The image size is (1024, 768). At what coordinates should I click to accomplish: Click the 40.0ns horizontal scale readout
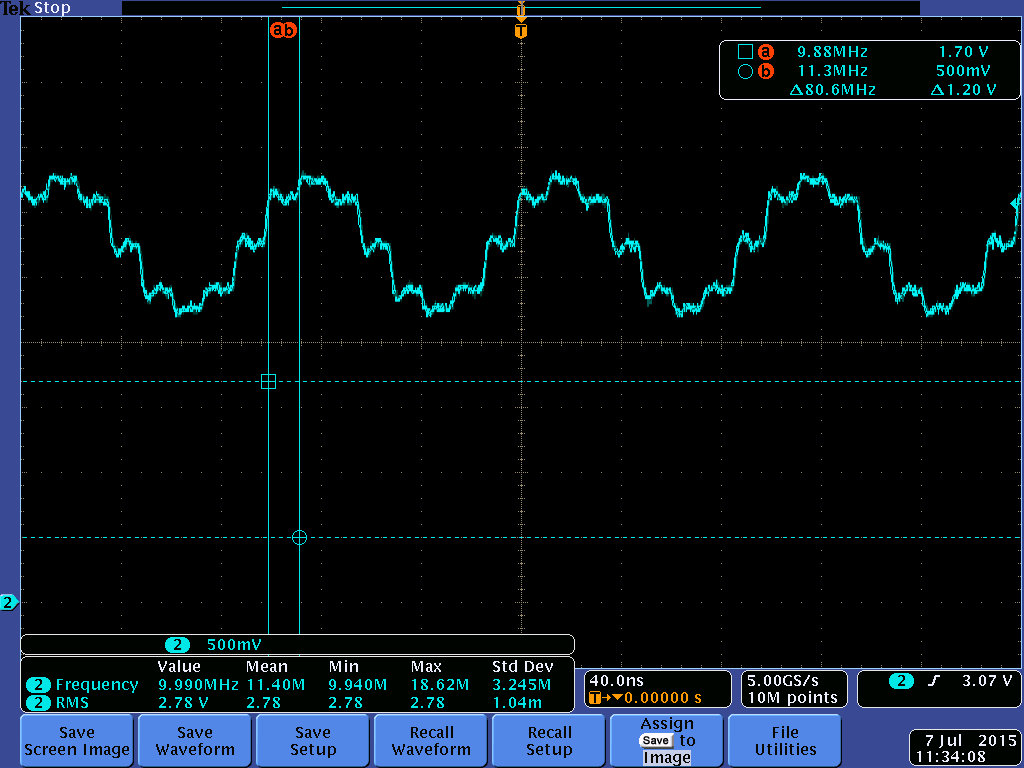click(x=616, y=680)
